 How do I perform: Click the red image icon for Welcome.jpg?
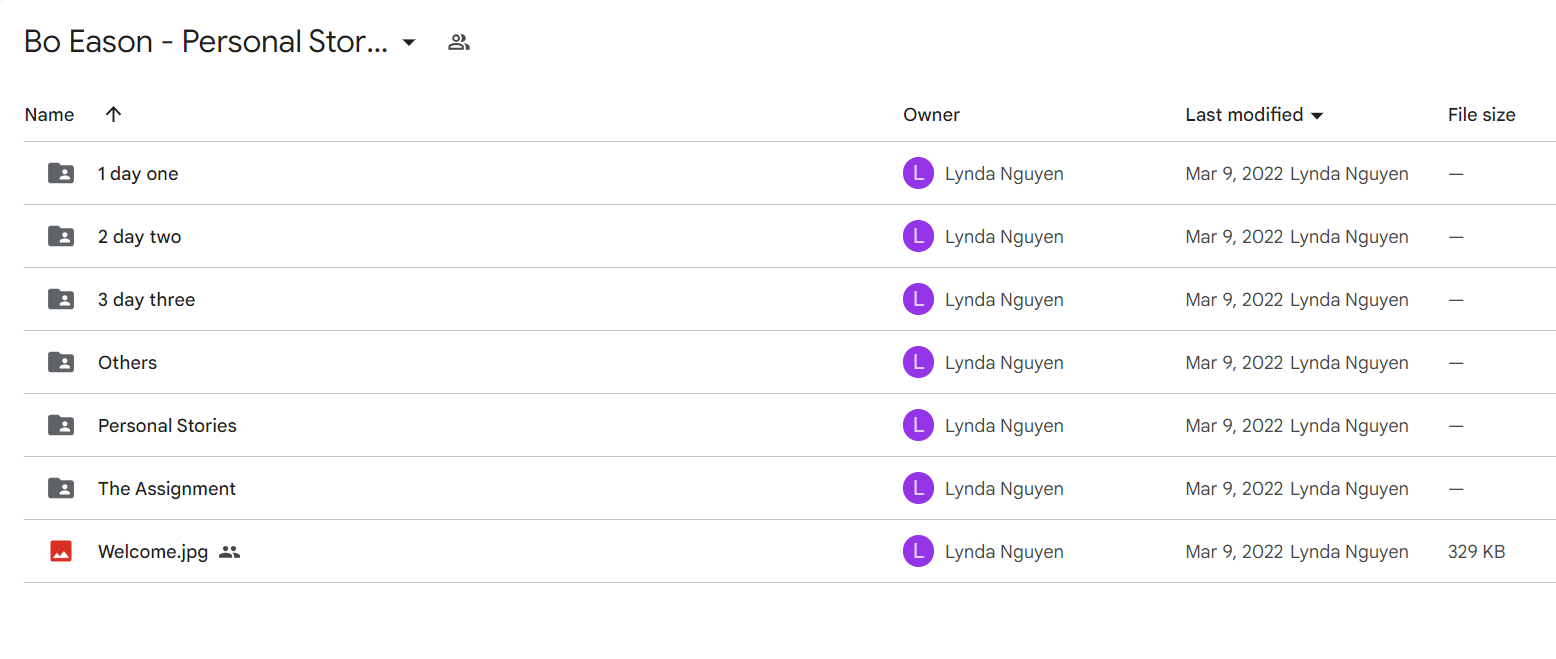(x=61, y=551)
